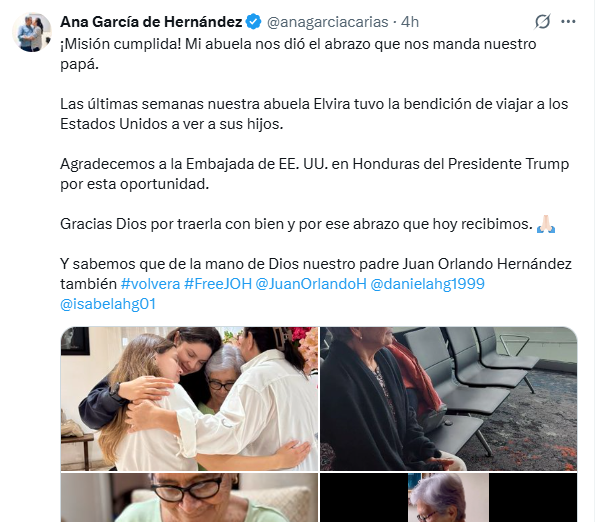The width and height of the screenshot is (603, 522).
Task: Open the @anagarciacarias handle
Action: point(328,22)
